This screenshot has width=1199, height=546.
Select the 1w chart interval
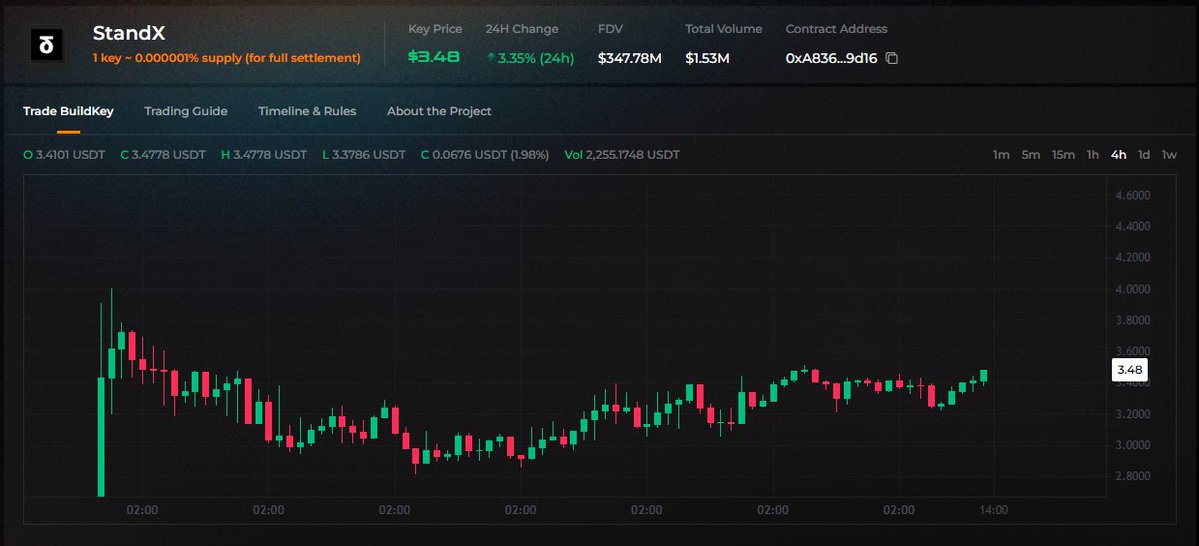tap(1169, 154)
